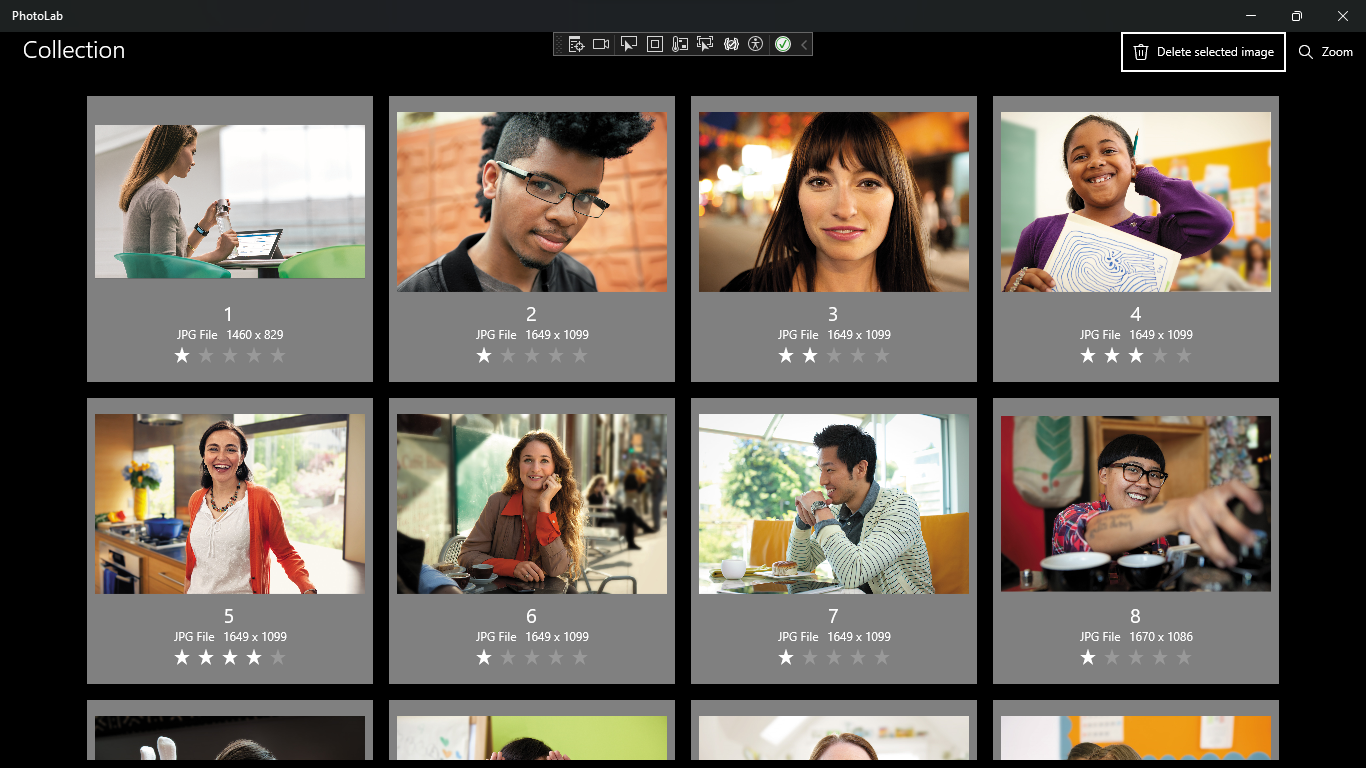Restore down the PhotoLab window
Image resolution: width=1366 pixels, height=768 pixels.
click(x=1296, y=16)
